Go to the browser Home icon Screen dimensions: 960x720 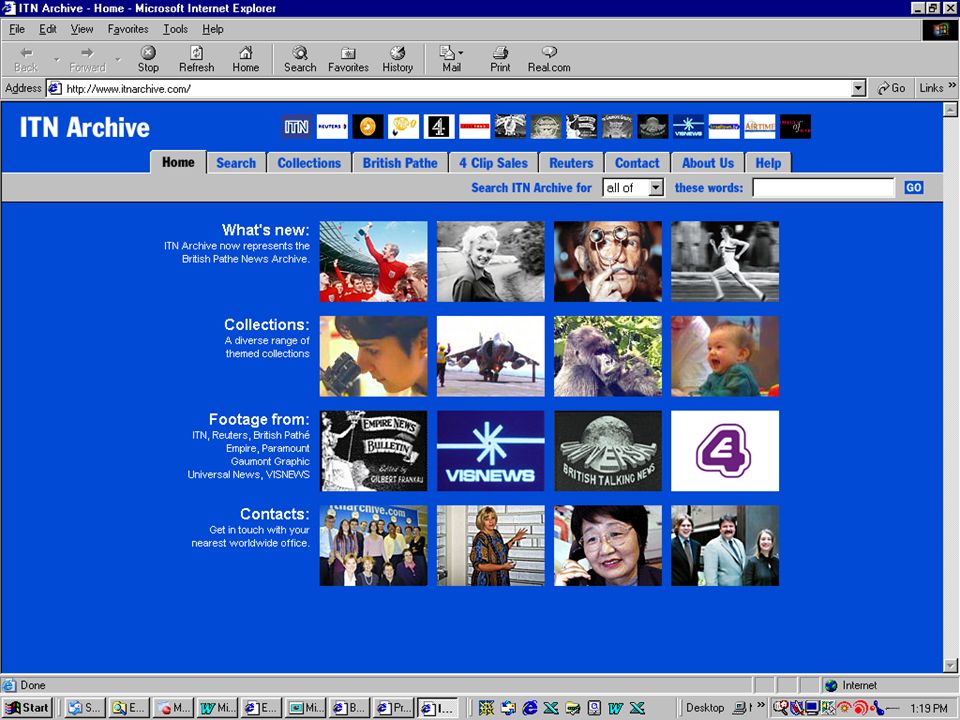pos(246,59)
